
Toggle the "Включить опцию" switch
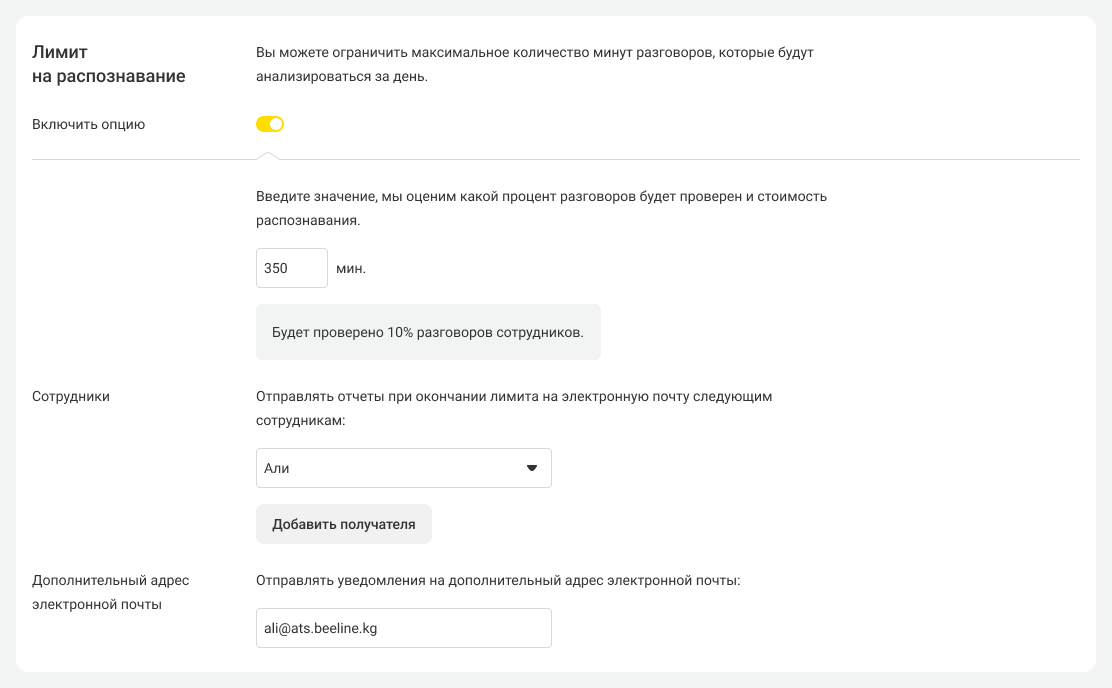tap(270, 124)
